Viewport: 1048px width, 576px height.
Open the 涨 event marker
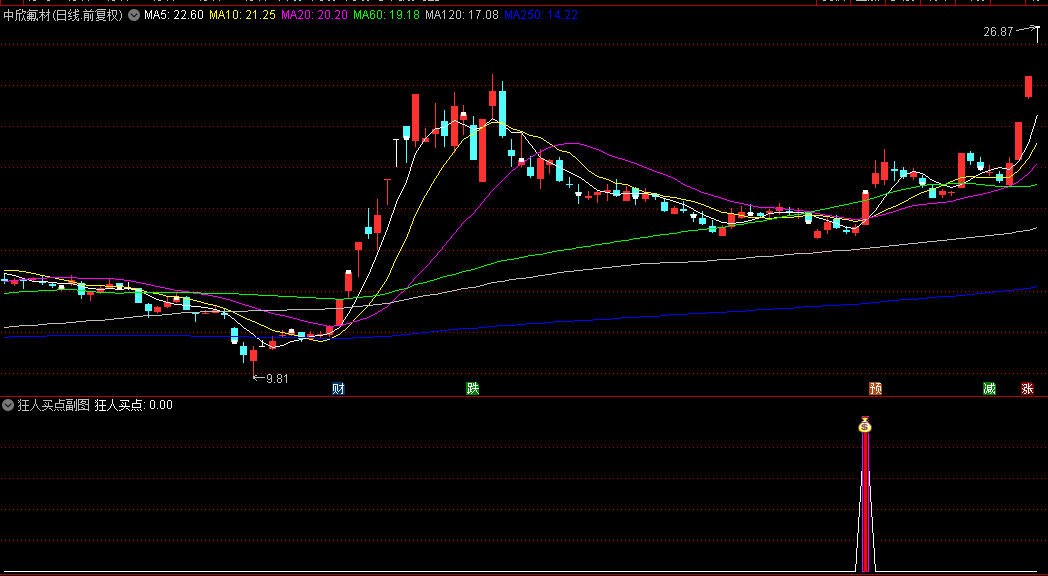(1027, 389)
